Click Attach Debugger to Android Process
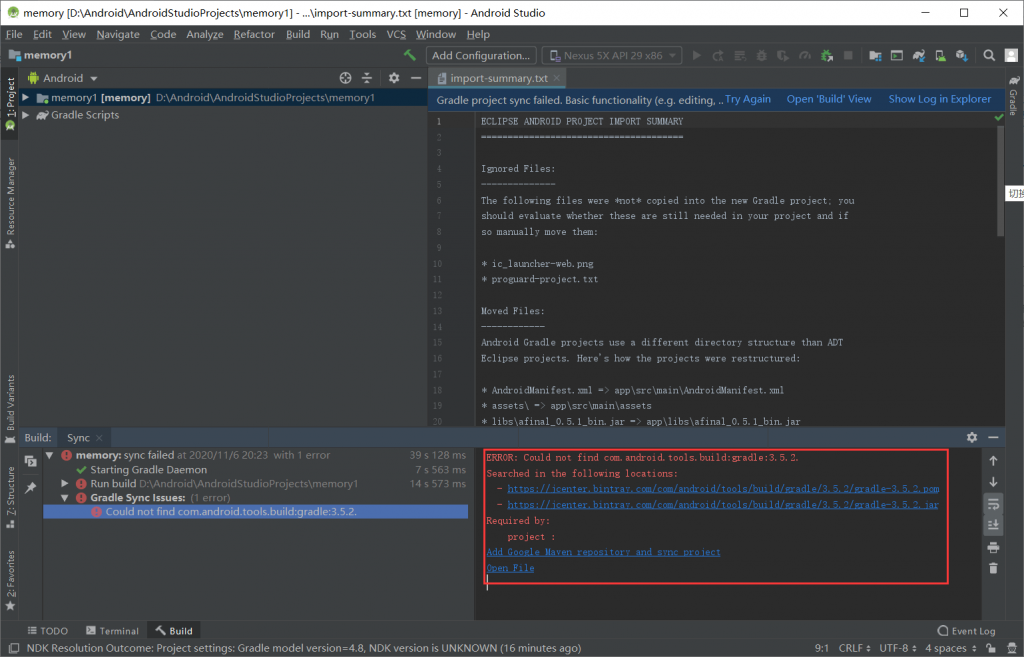 [x=827, y=56]
